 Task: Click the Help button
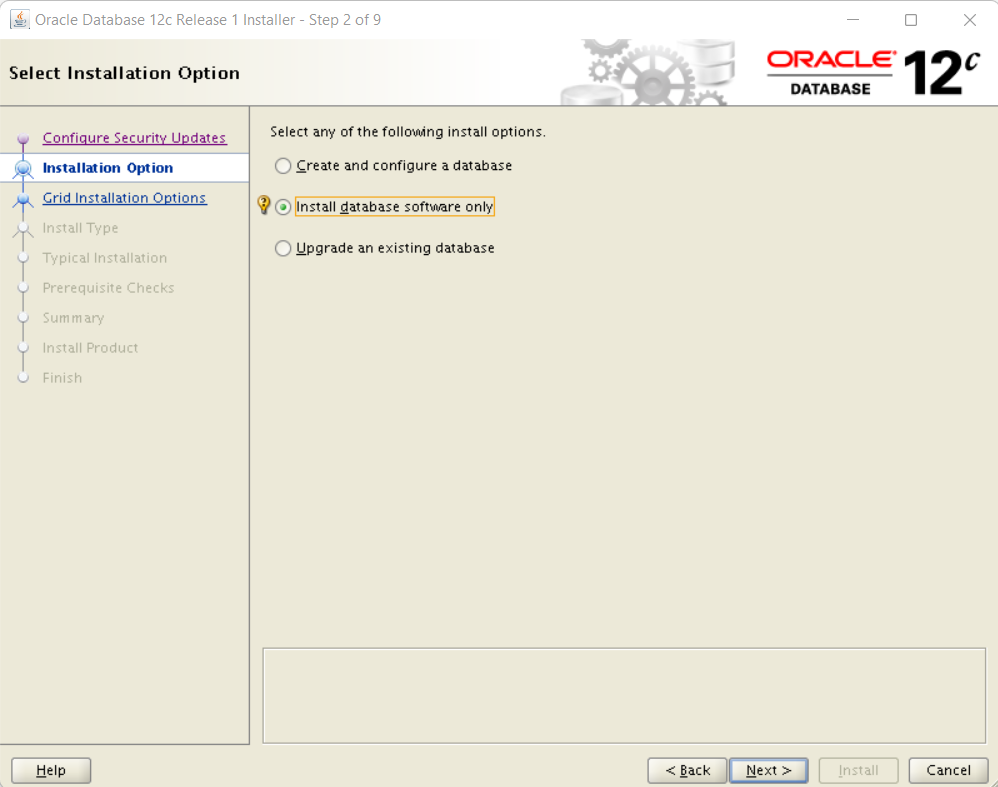(51, 770)
